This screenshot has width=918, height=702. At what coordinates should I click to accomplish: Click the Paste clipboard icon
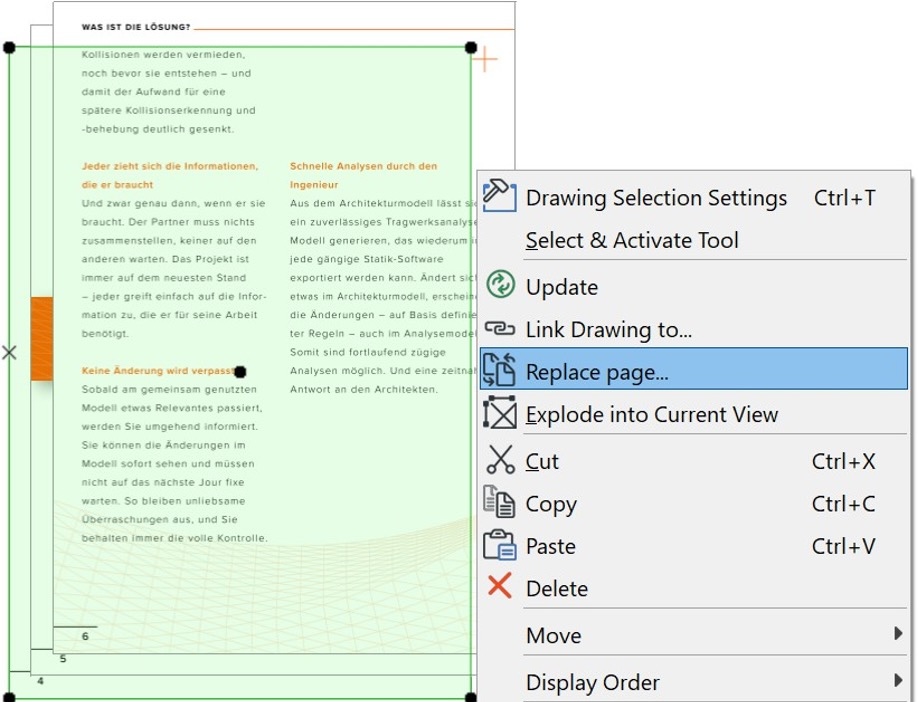(x=499, y=545)
